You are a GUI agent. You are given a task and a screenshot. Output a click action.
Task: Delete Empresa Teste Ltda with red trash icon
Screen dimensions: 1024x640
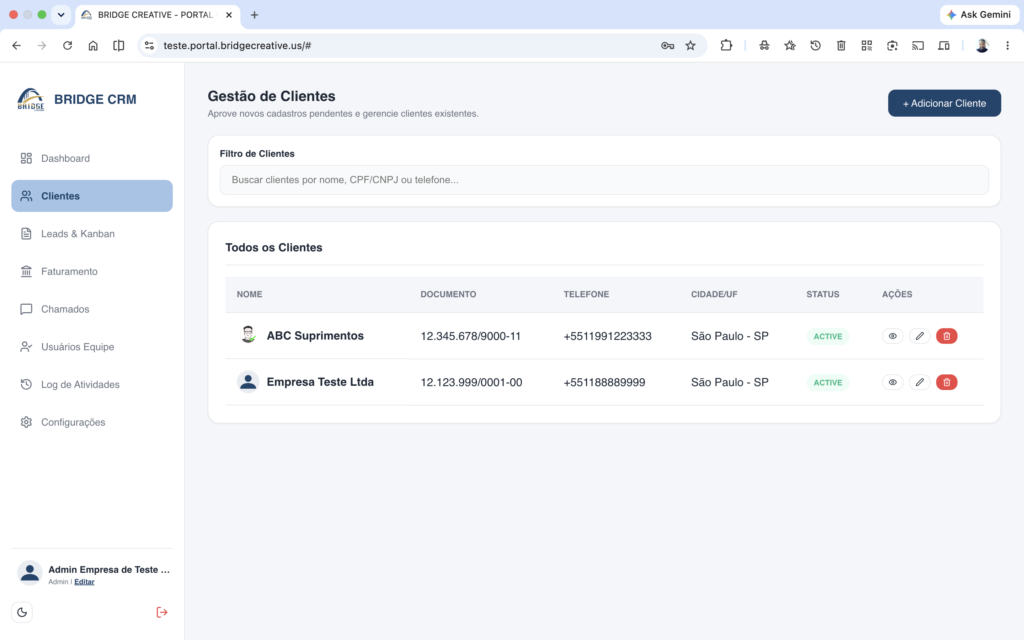946,382
